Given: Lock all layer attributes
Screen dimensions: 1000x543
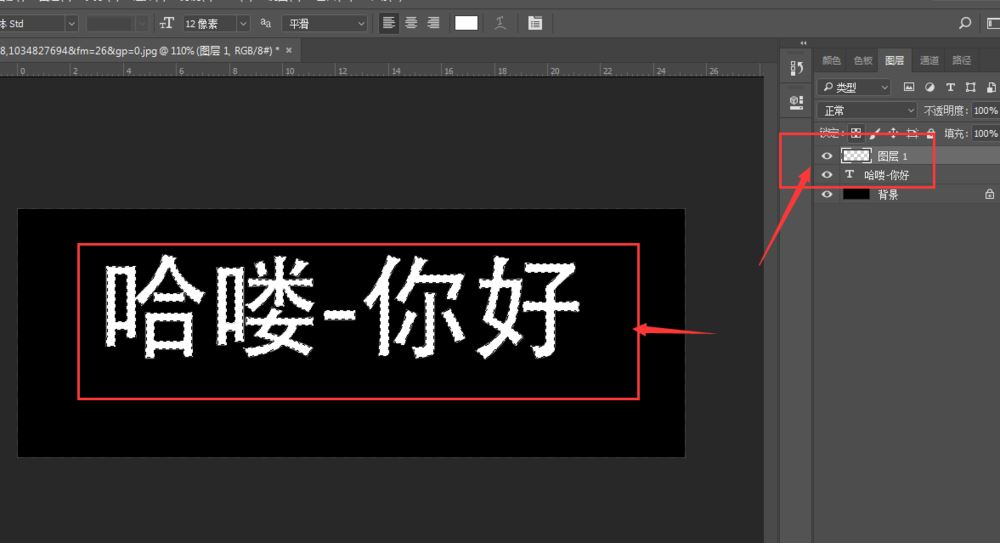Looking at the screenshot, I should coord(931,133).
